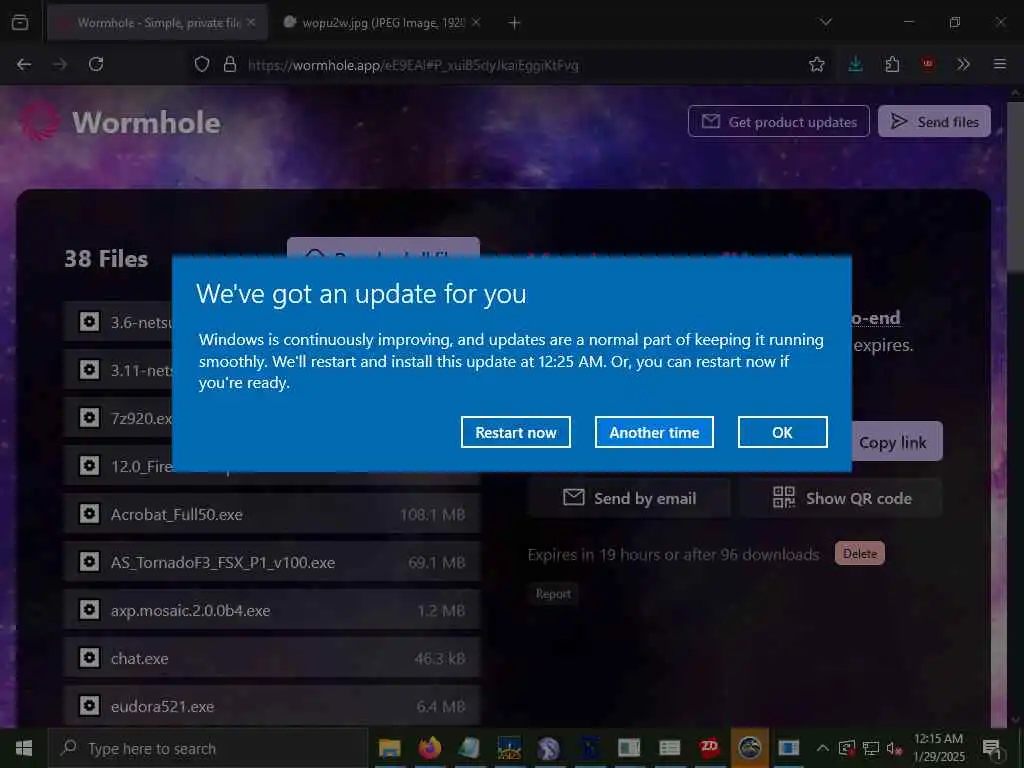Open the browser hamburger menu
1024x768 pixels.
pyautogui.click(x=1000, y=65)
